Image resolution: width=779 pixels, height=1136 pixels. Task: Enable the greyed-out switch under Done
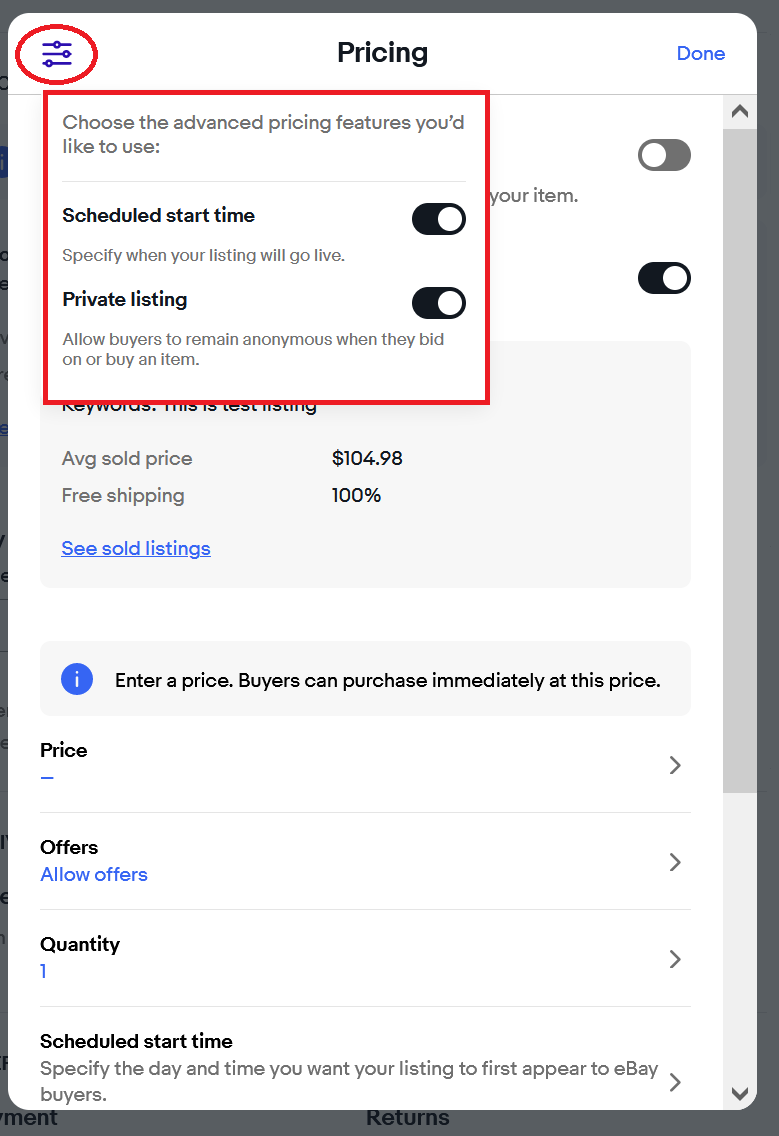coord(664,155)
